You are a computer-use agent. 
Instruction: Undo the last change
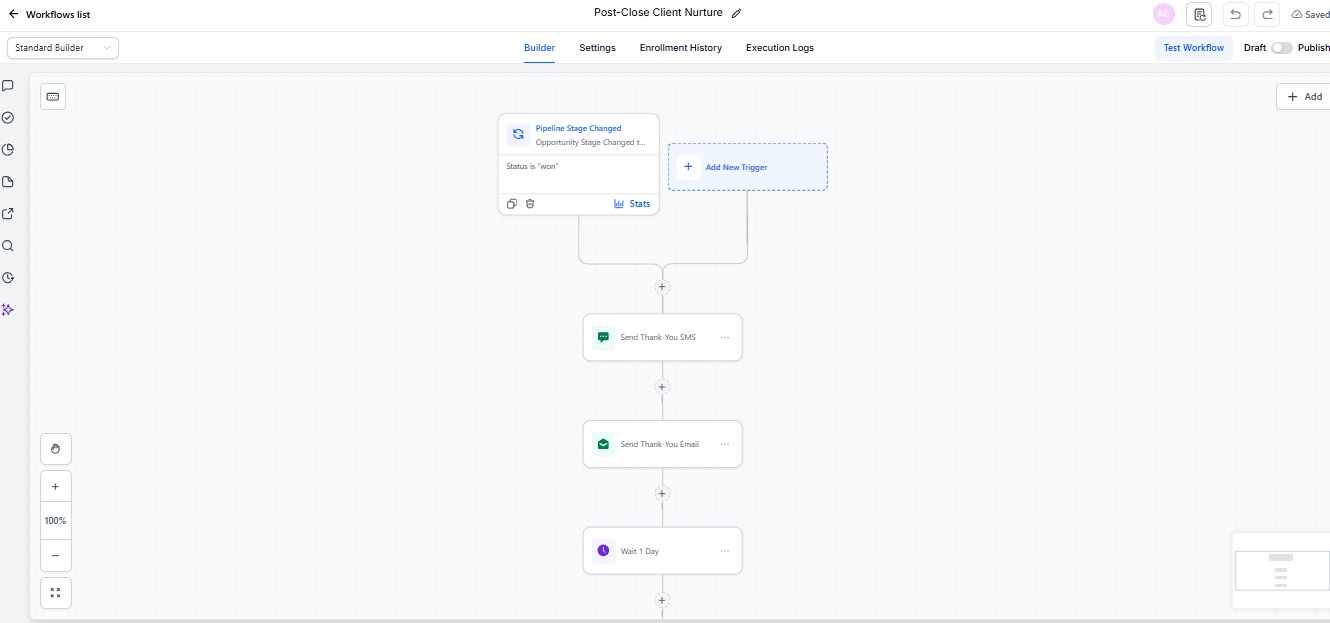point(1235,14)
